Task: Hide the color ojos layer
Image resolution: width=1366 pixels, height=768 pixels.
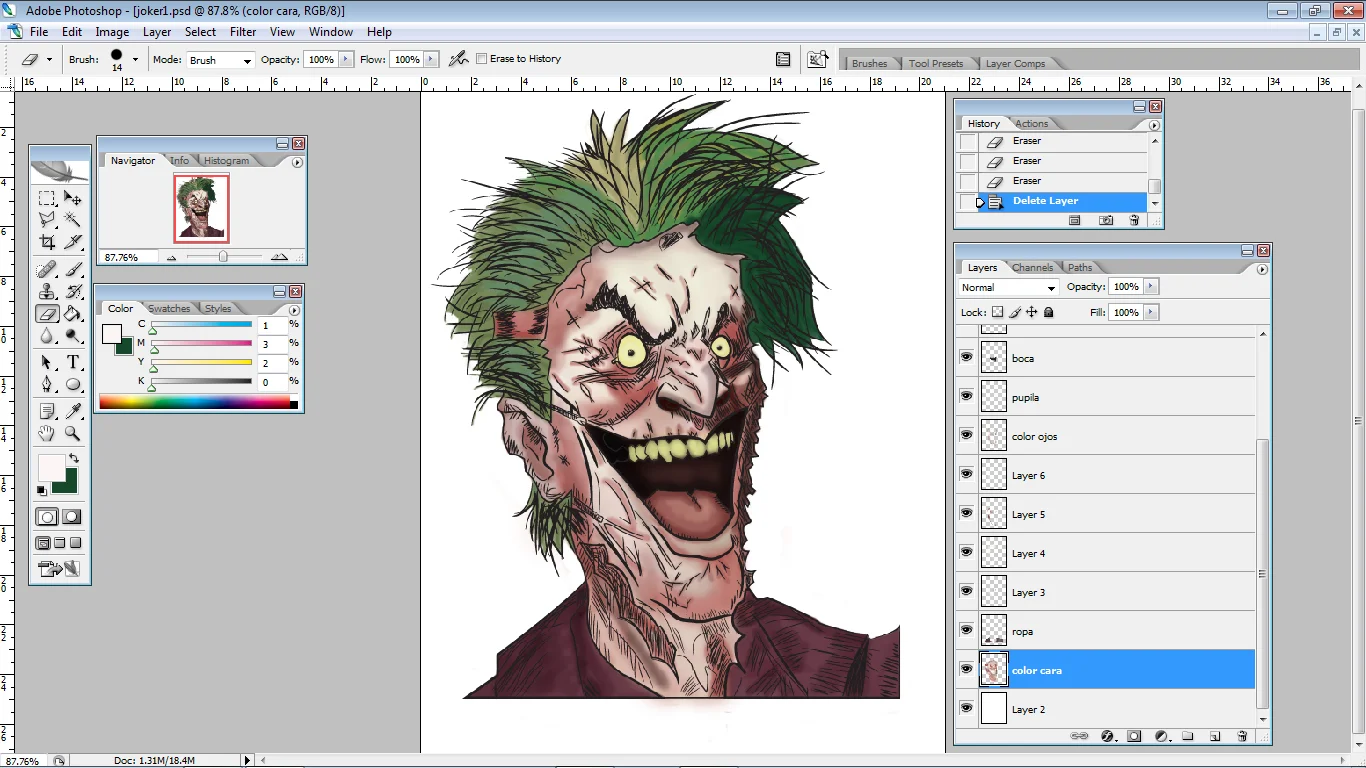Action: 966,435
